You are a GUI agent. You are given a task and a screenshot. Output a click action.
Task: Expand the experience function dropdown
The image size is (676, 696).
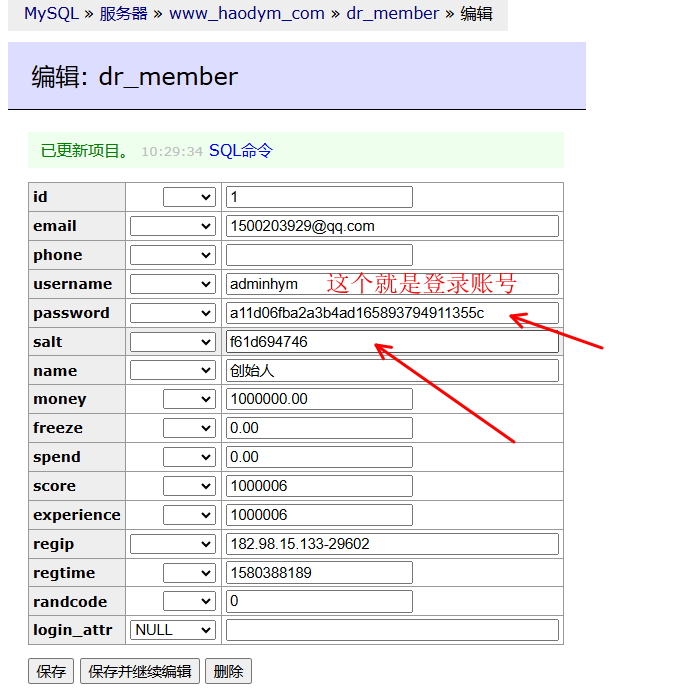[x=189, y=515]
